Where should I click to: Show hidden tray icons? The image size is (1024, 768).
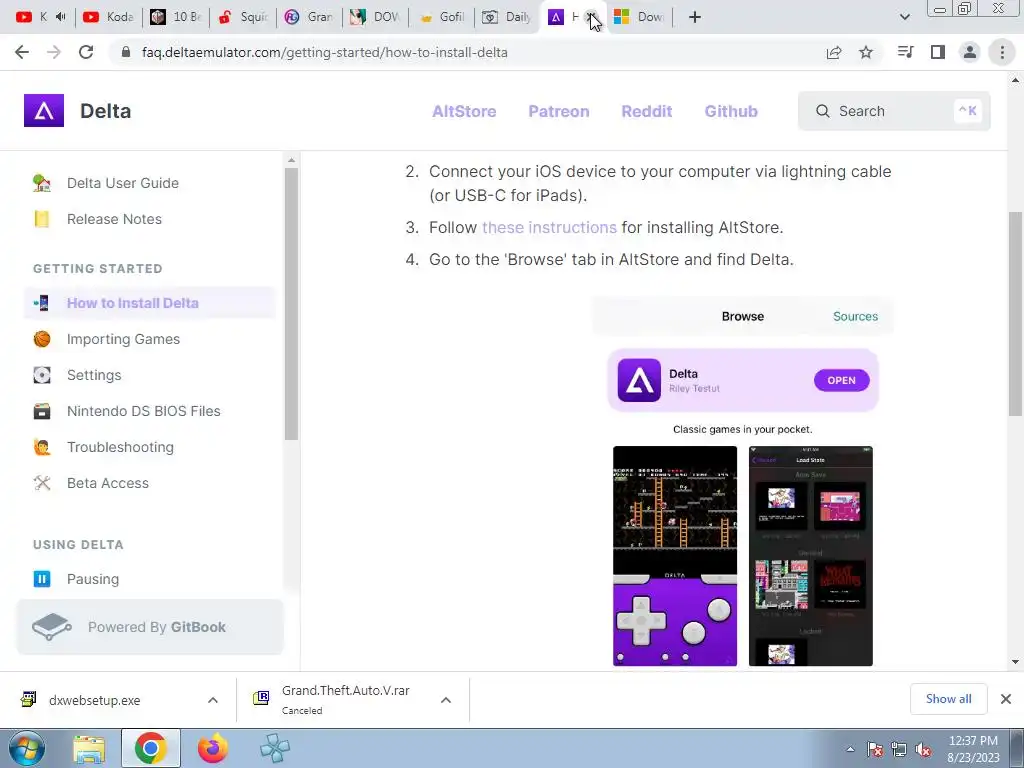[850, 749]
